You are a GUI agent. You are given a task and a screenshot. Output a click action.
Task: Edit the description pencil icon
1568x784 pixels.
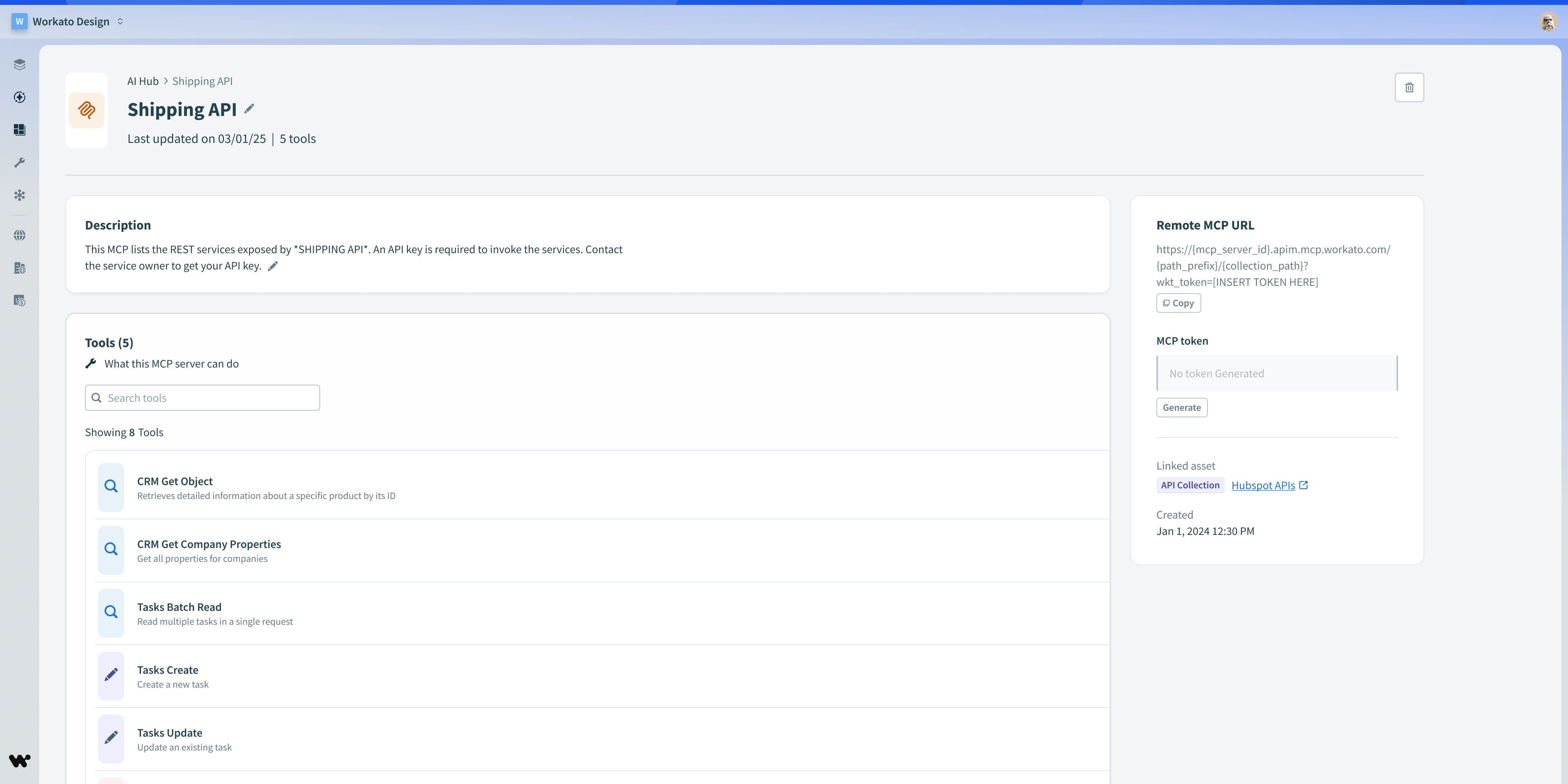pos(273,266)
